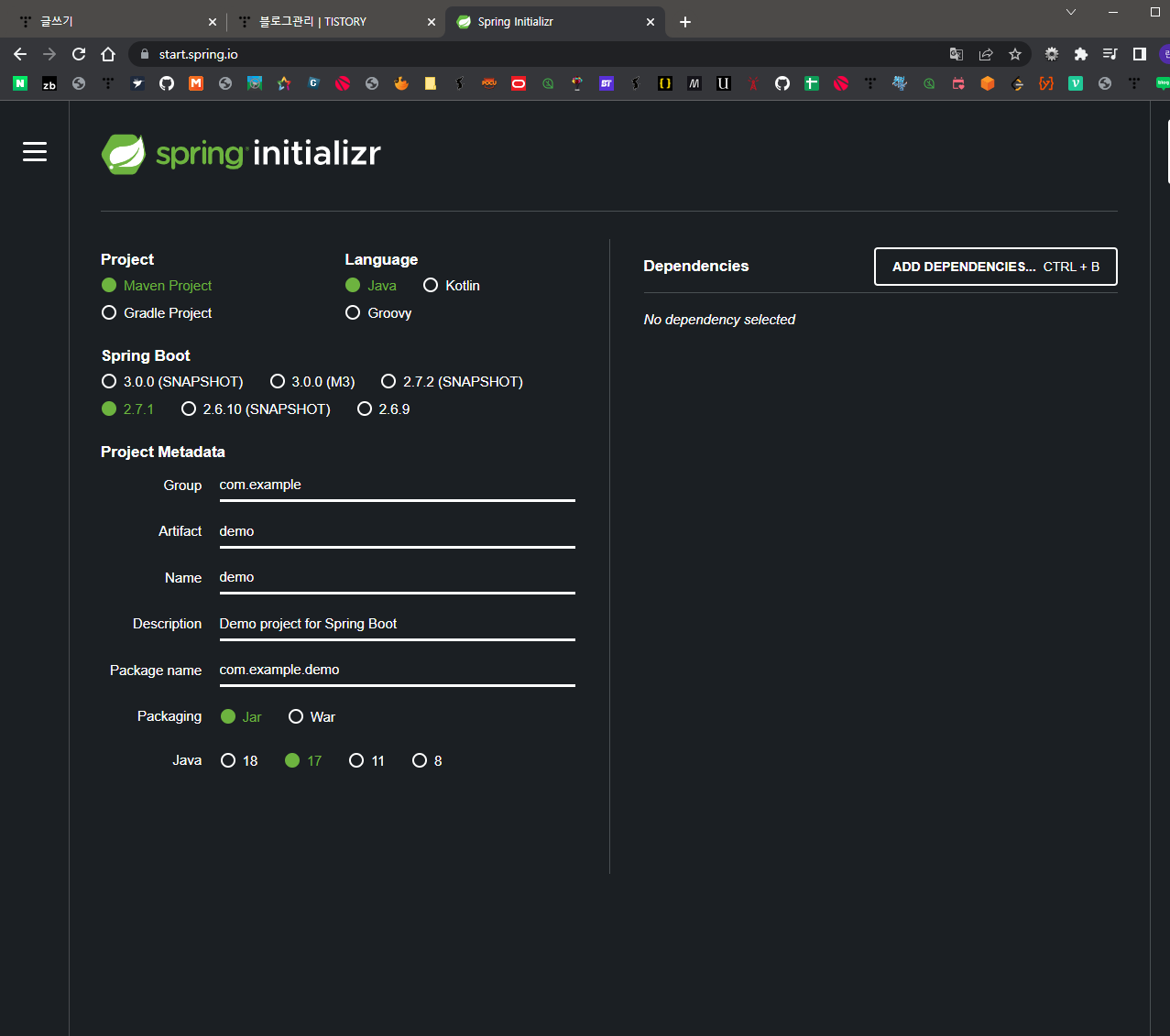
Task: Open the black U bookmark
Action: (724, 83)
